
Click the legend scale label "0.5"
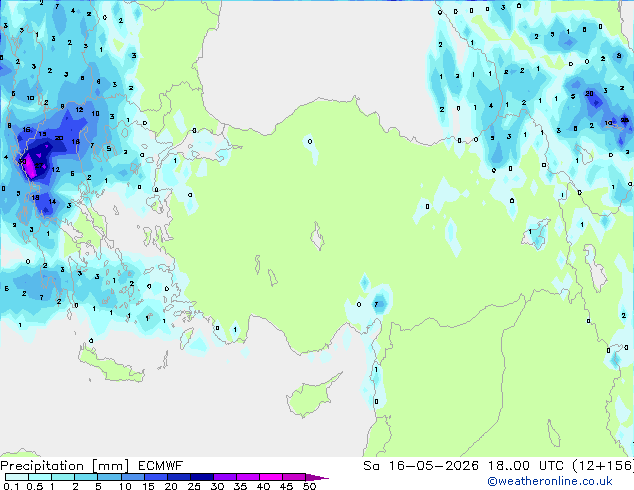coord(35,486)
